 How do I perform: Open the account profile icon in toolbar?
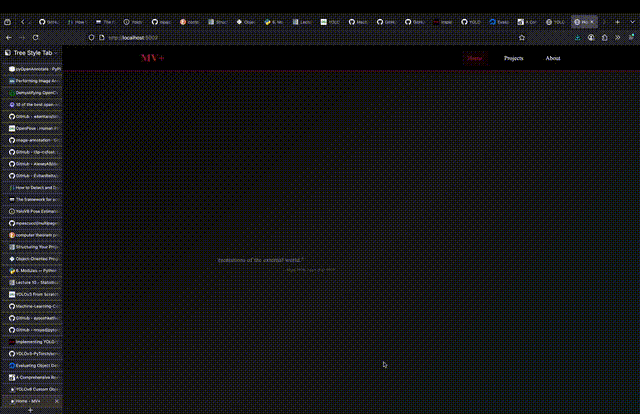[591, 38]
